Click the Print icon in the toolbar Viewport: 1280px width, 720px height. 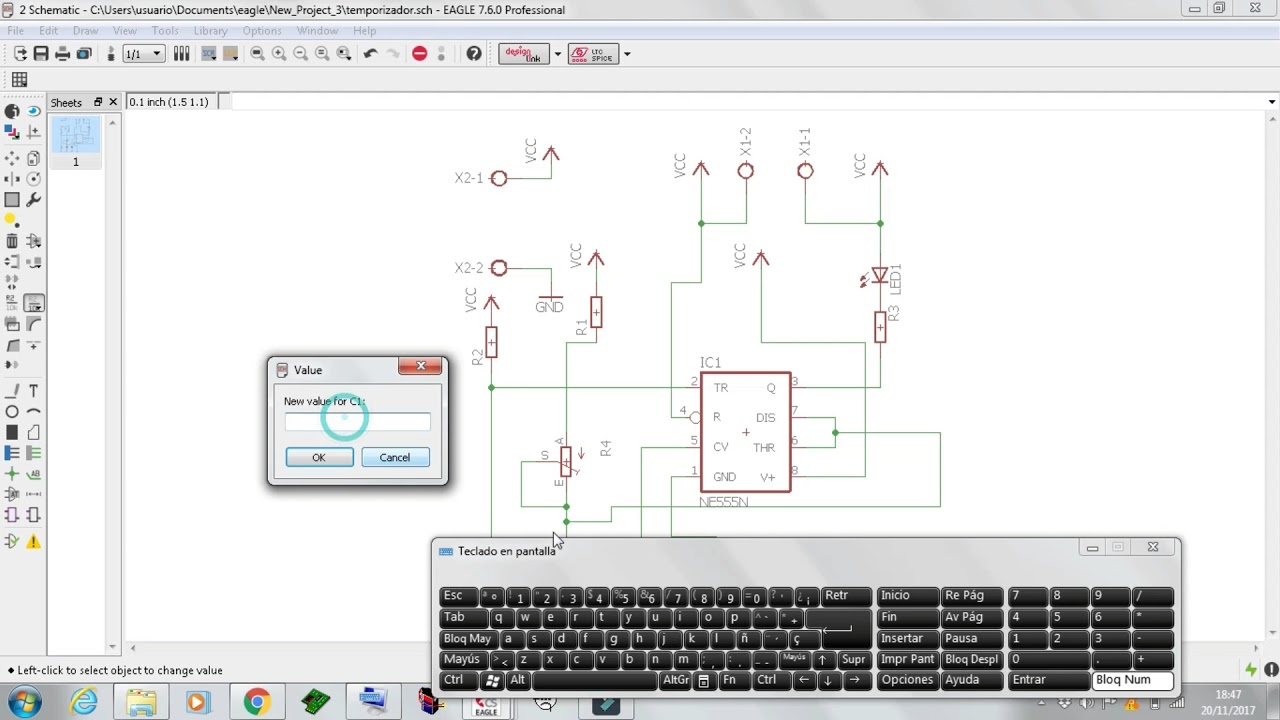click(63, 54)
